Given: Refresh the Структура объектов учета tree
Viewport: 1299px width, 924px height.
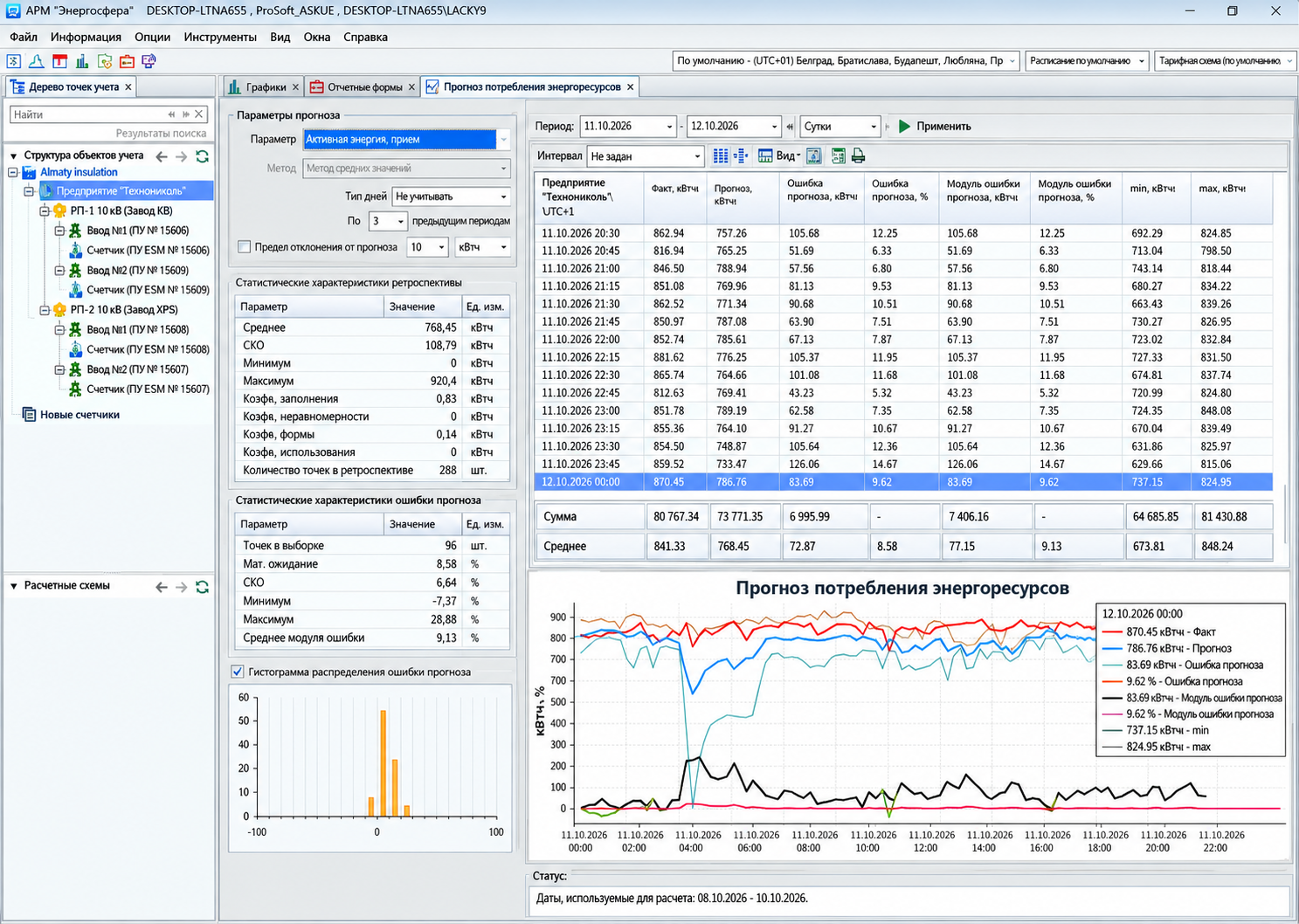Looking at the screenshot, I should pyautogui.click(x=203, y=156).
